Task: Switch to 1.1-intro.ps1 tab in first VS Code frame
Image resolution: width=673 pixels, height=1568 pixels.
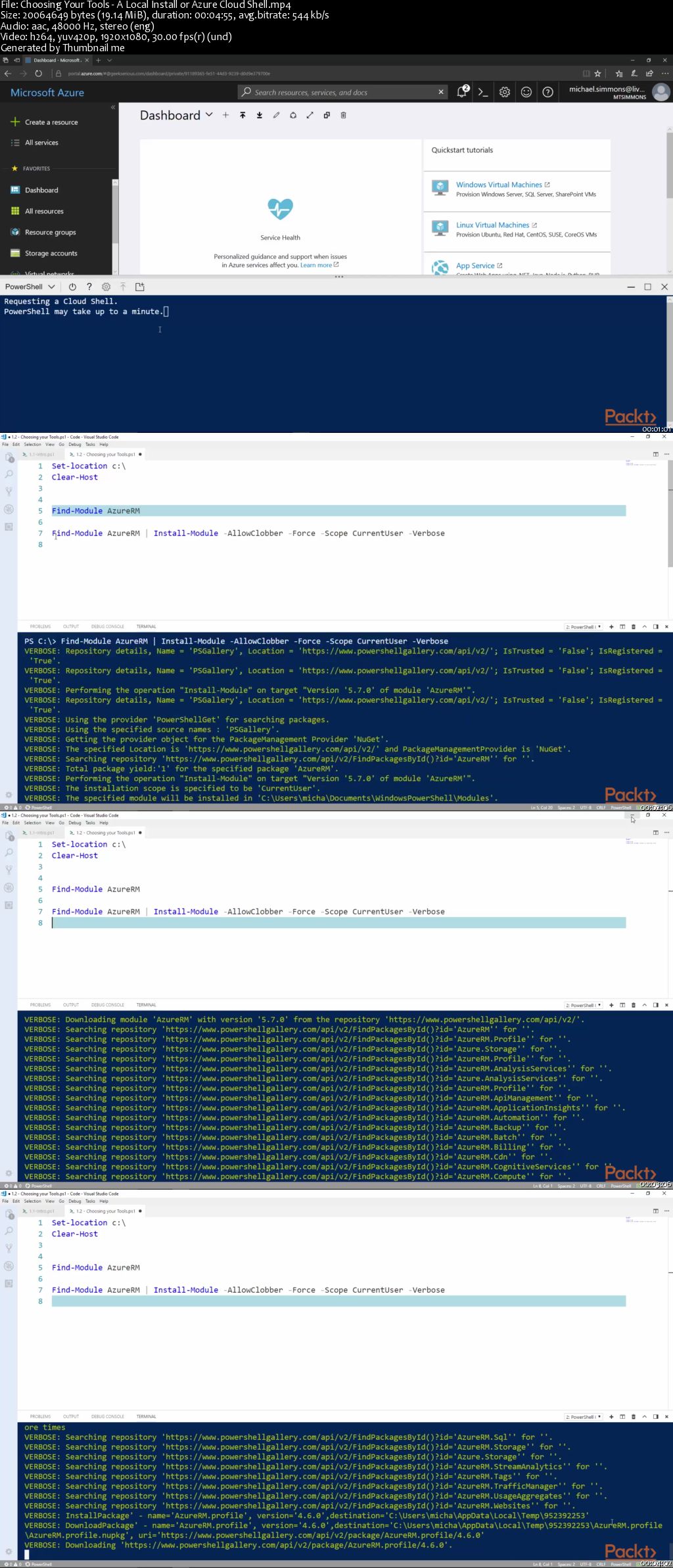Action: (41, 455)
